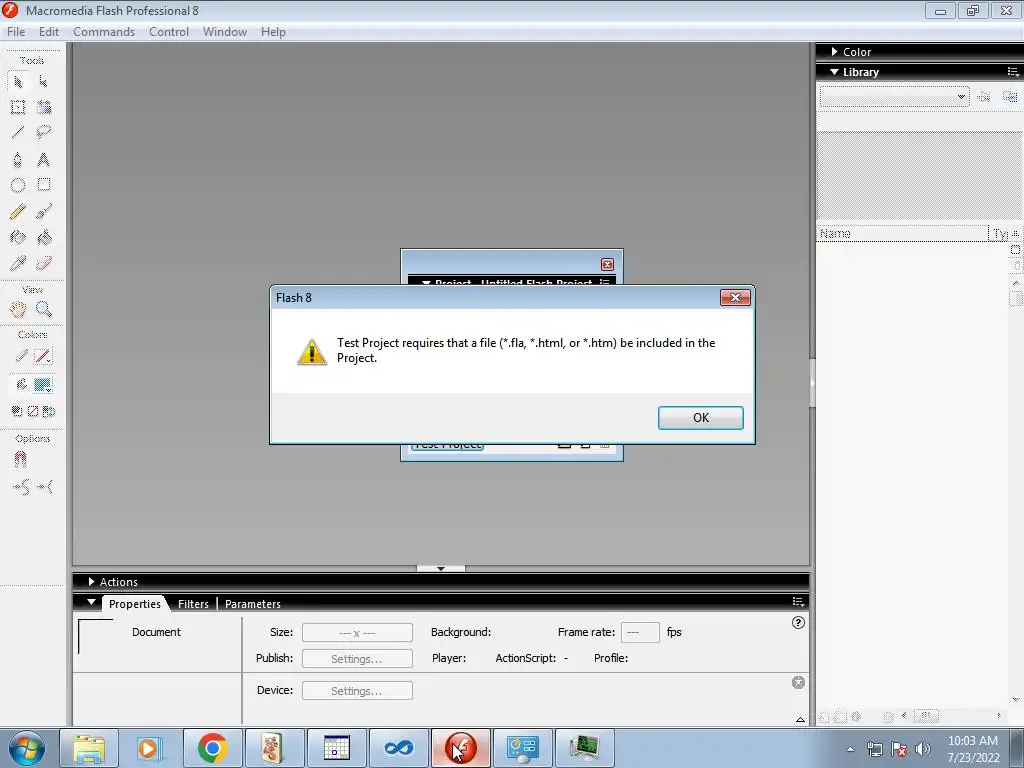
Task: Close the floating Project panel
Action: click(x=607, y=264)
